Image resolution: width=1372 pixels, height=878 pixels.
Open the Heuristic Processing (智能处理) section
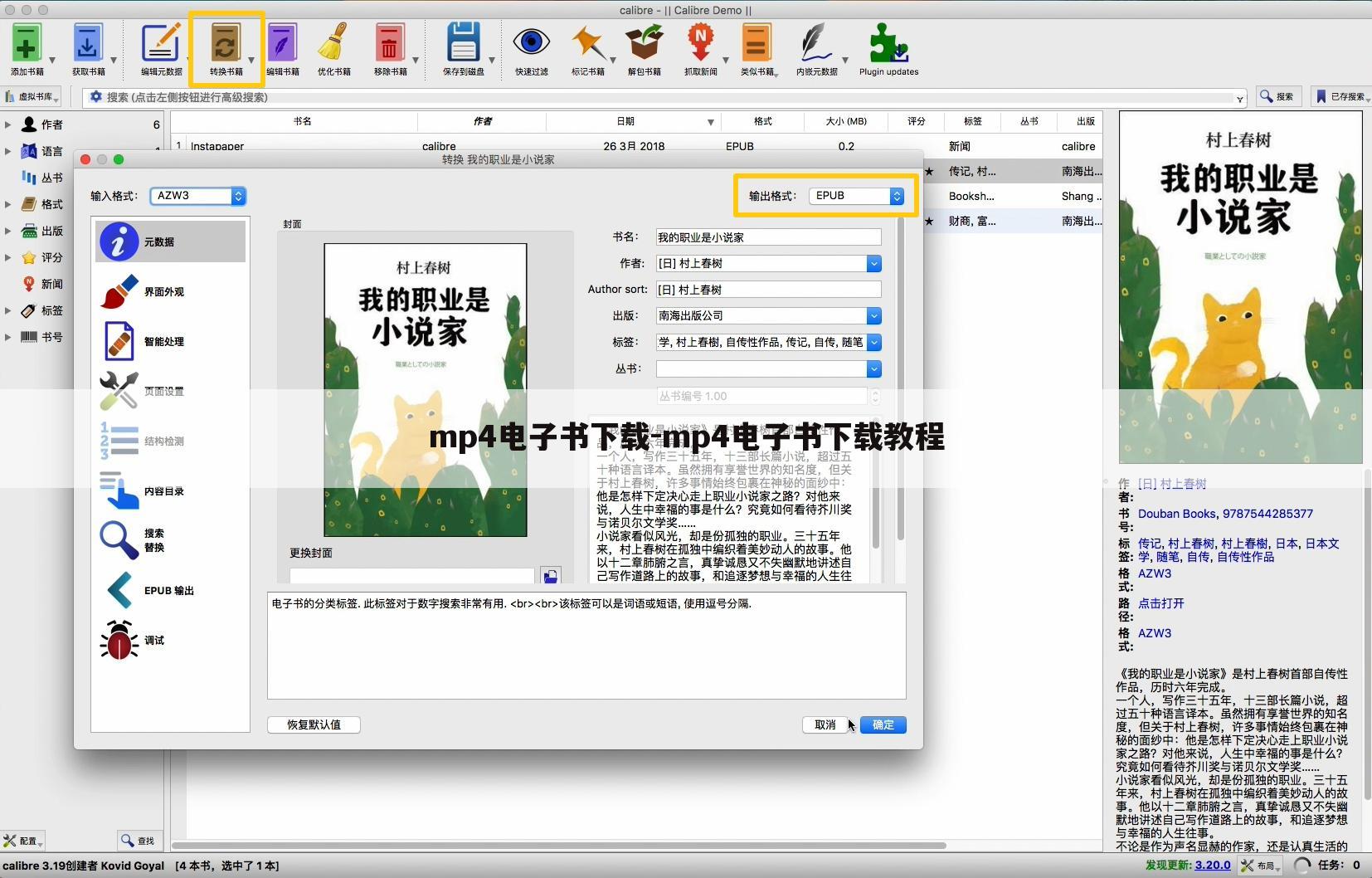pyautogui.click(x=170, y=341)
